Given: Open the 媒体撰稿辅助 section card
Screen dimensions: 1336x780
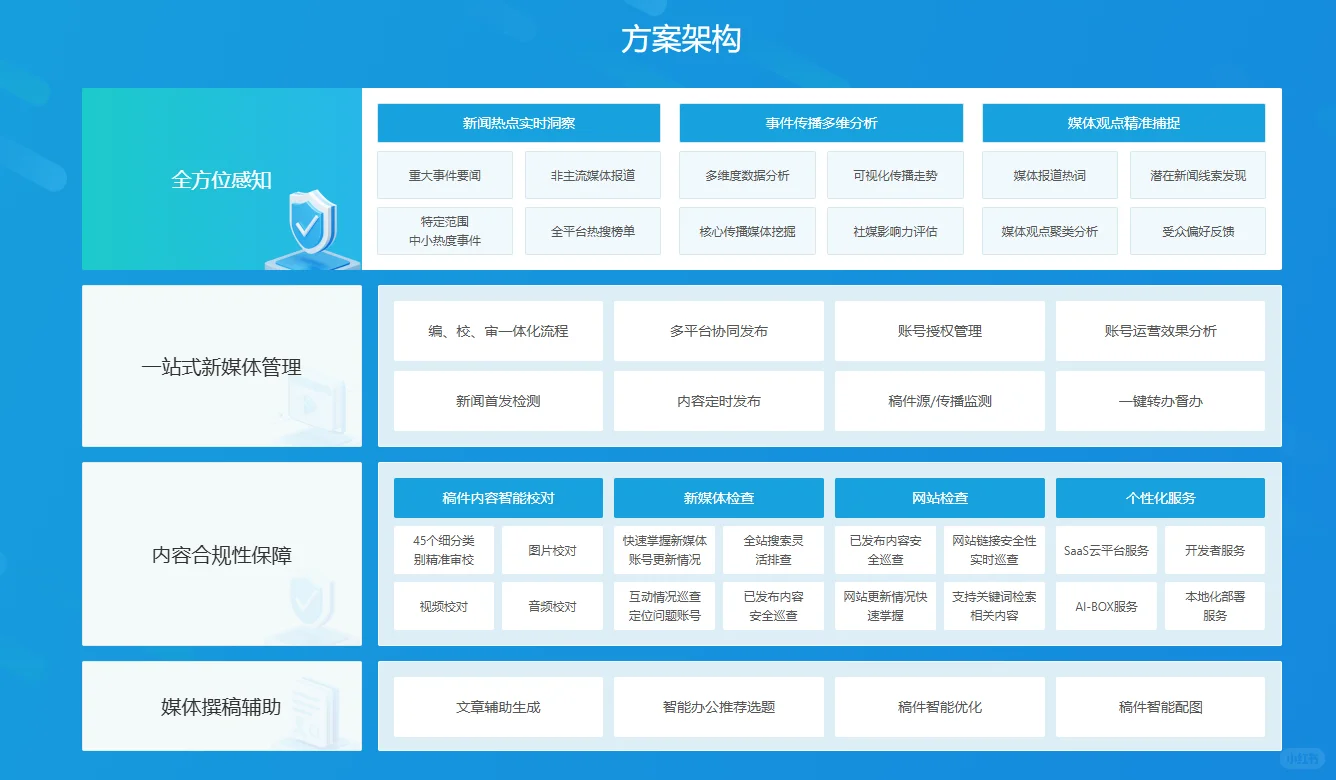Looking at the screenshot, I should (222, 706).
